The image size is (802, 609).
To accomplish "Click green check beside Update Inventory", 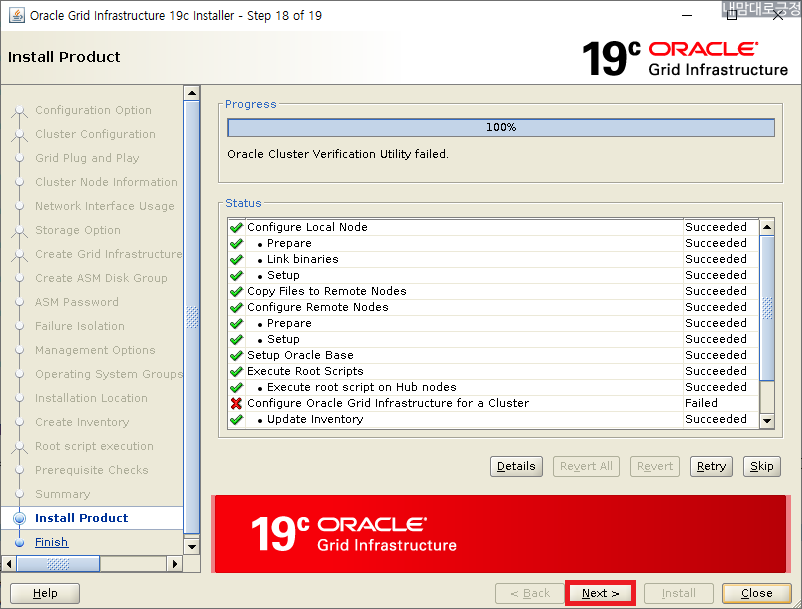I will point(236,420).
